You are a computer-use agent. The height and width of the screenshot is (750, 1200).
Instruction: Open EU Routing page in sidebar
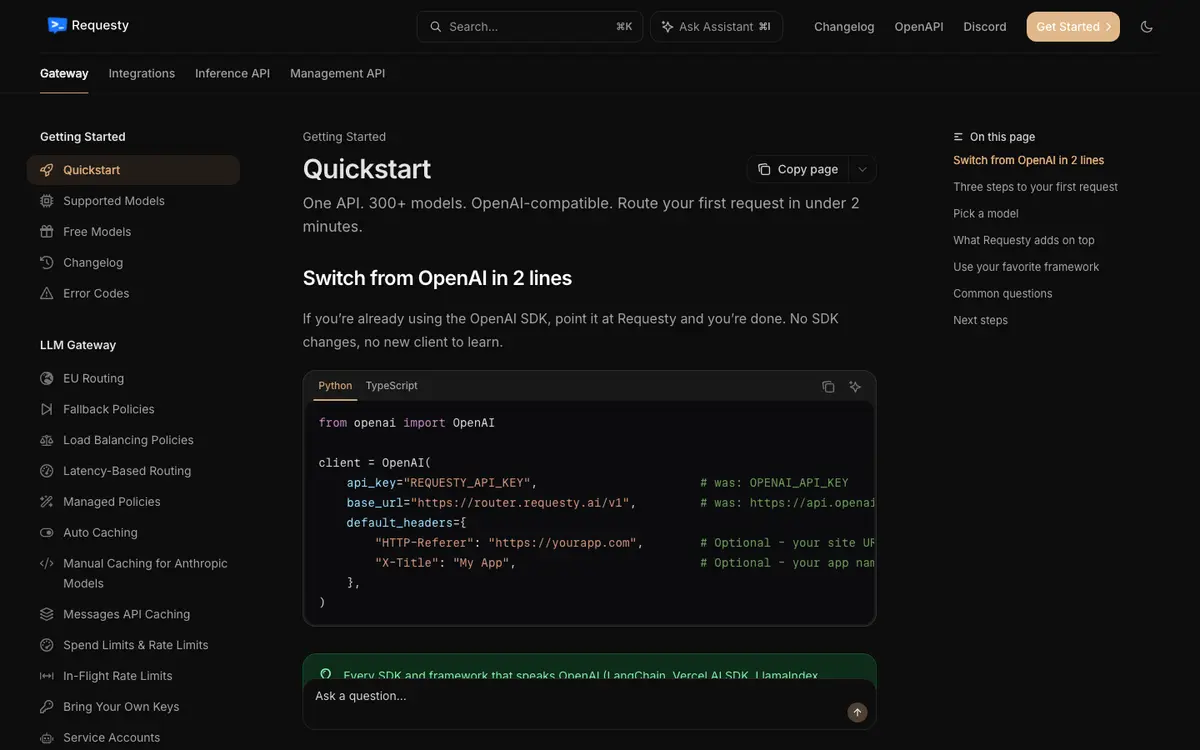[133, 379]
